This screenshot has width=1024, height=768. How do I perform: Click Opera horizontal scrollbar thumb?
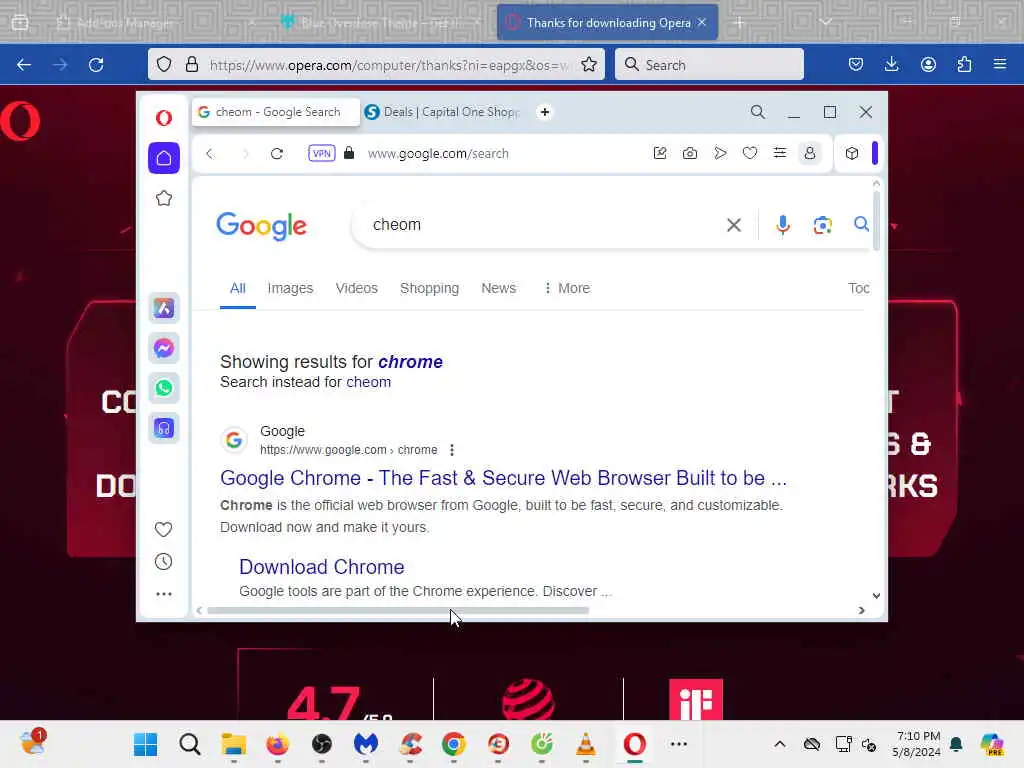pos(398,611)
